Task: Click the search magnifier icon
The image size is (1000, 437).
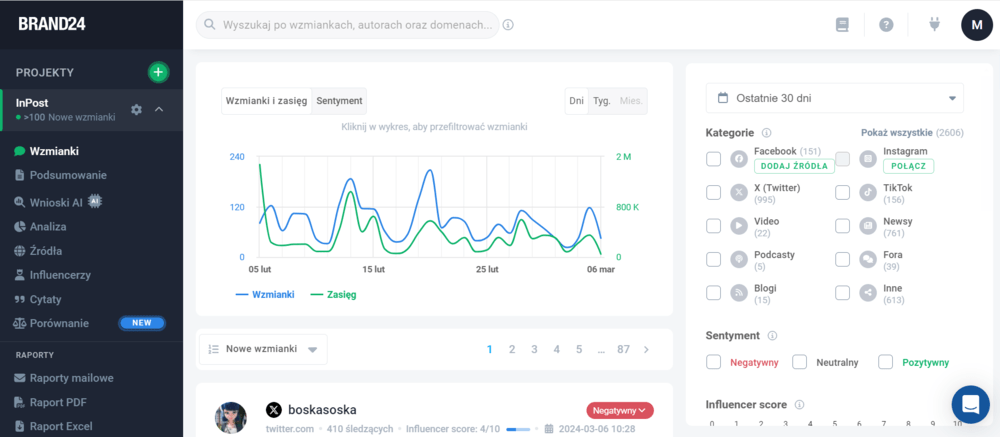Action: click(x=209, y=25)
